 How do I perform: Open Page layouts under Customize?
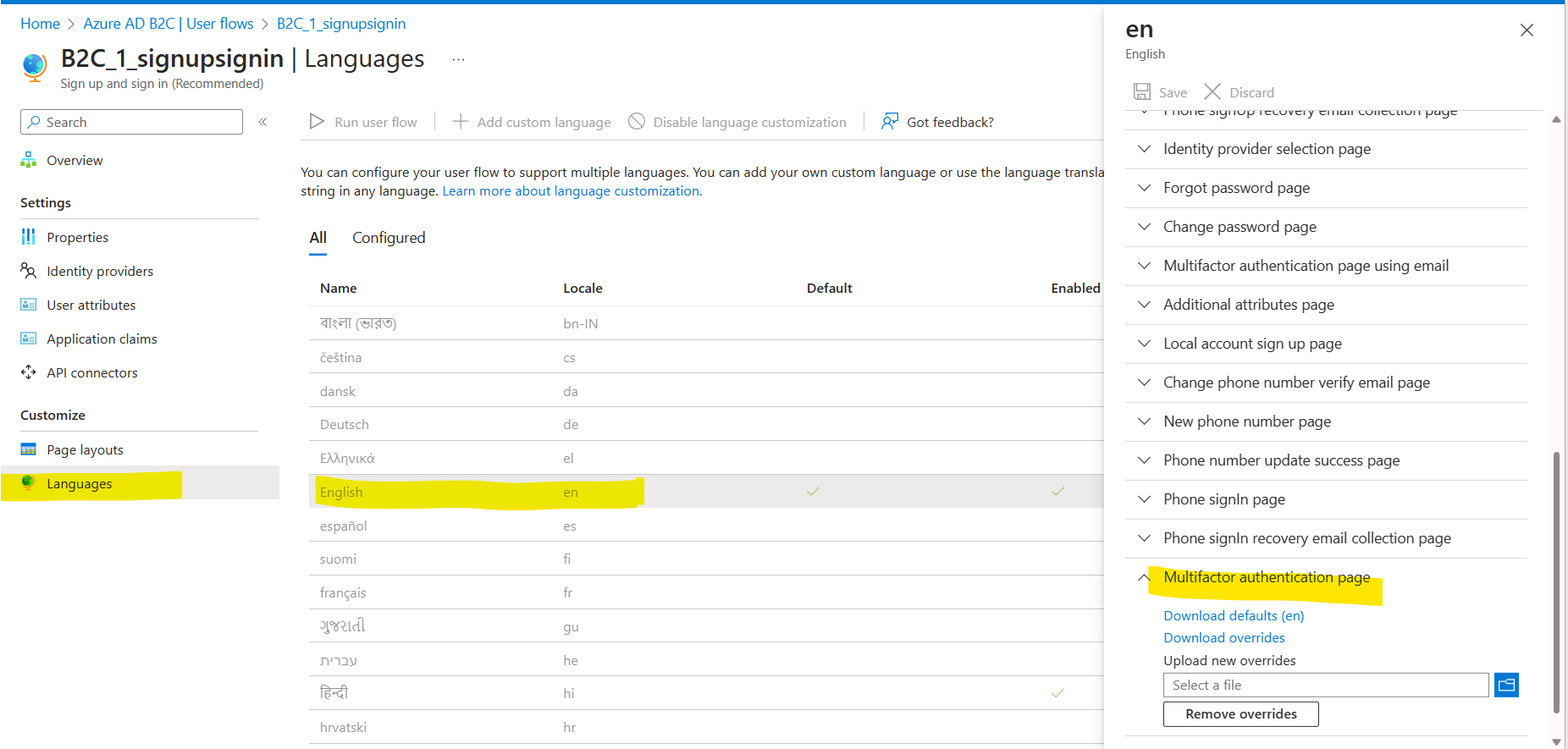coord(85,449)
